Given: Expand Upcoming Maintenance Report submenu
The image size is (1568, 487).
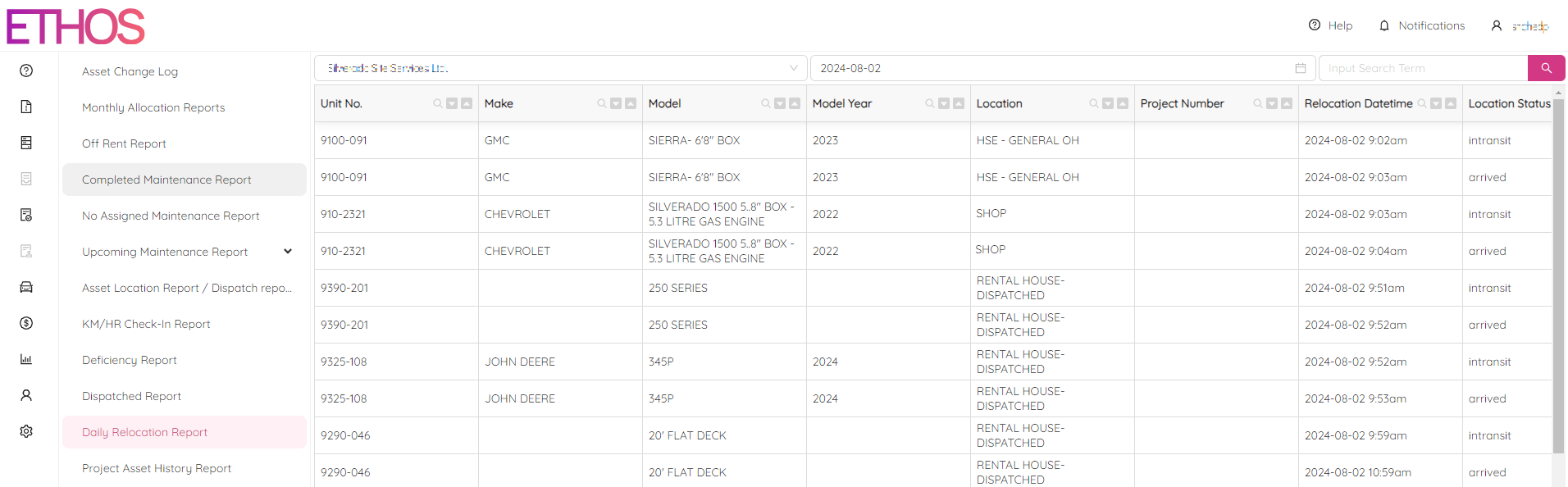Looking at the screenshot, I should 288,252.
